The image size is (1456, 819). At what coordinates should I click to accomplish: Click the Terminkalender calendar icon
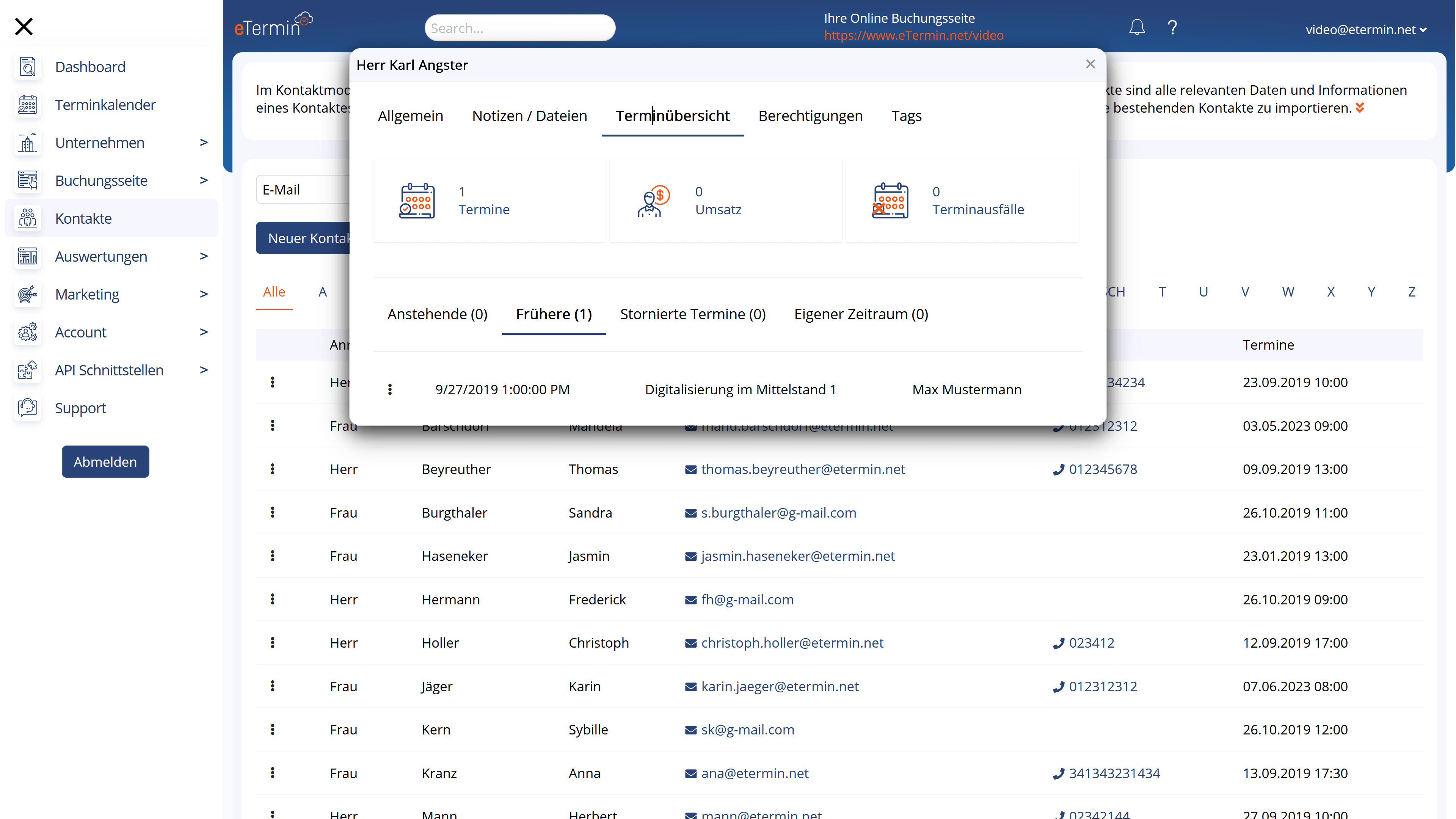(27, 105)
